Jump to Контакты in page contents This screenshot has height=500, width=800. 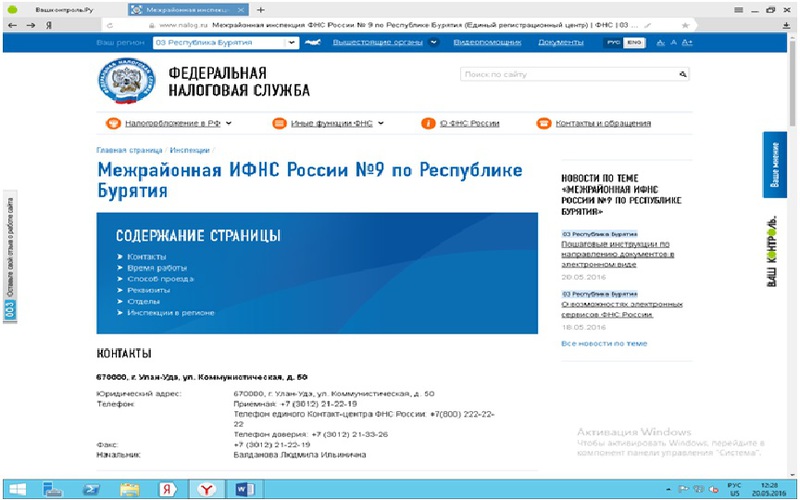tap(147, 257)
